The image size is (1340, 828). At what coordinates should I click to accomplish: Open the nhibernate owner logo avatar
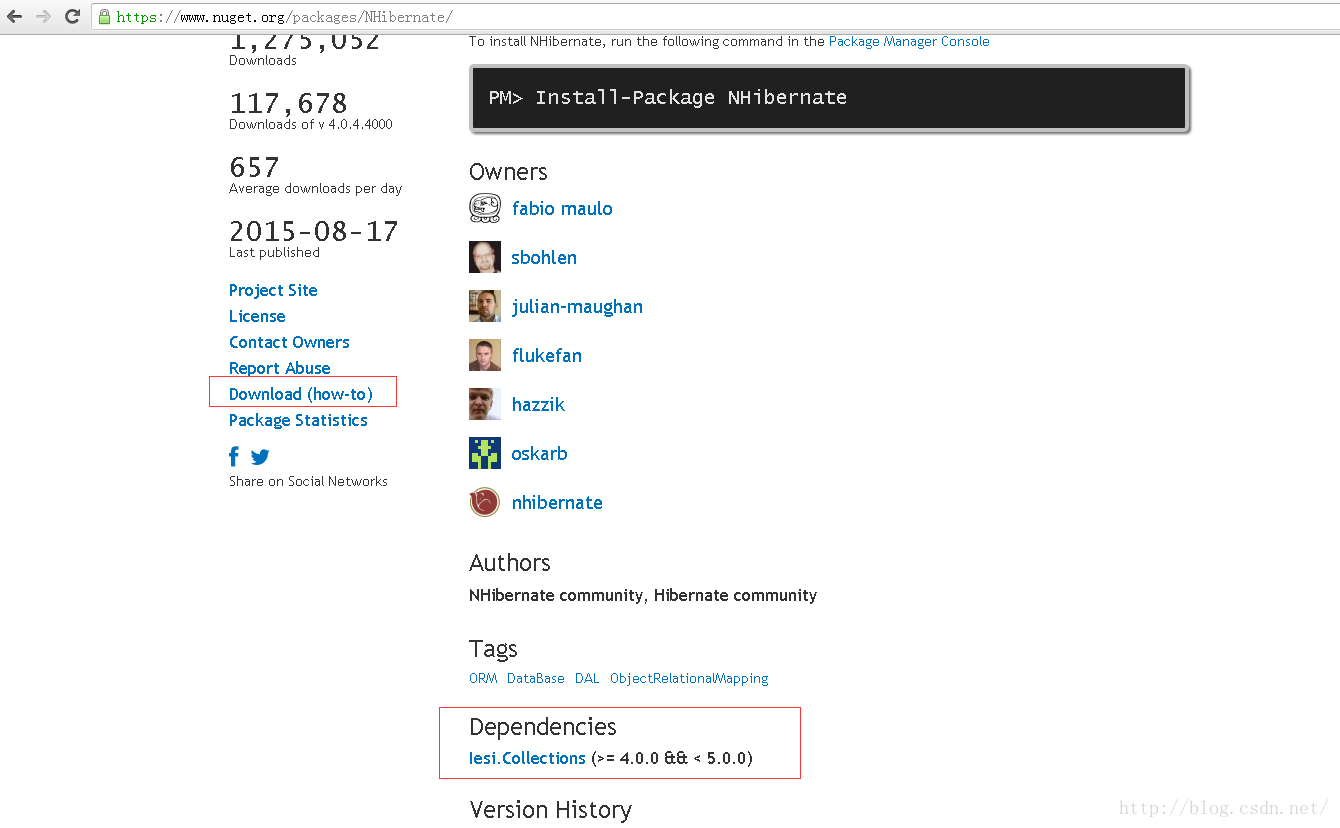pos(485,502)
